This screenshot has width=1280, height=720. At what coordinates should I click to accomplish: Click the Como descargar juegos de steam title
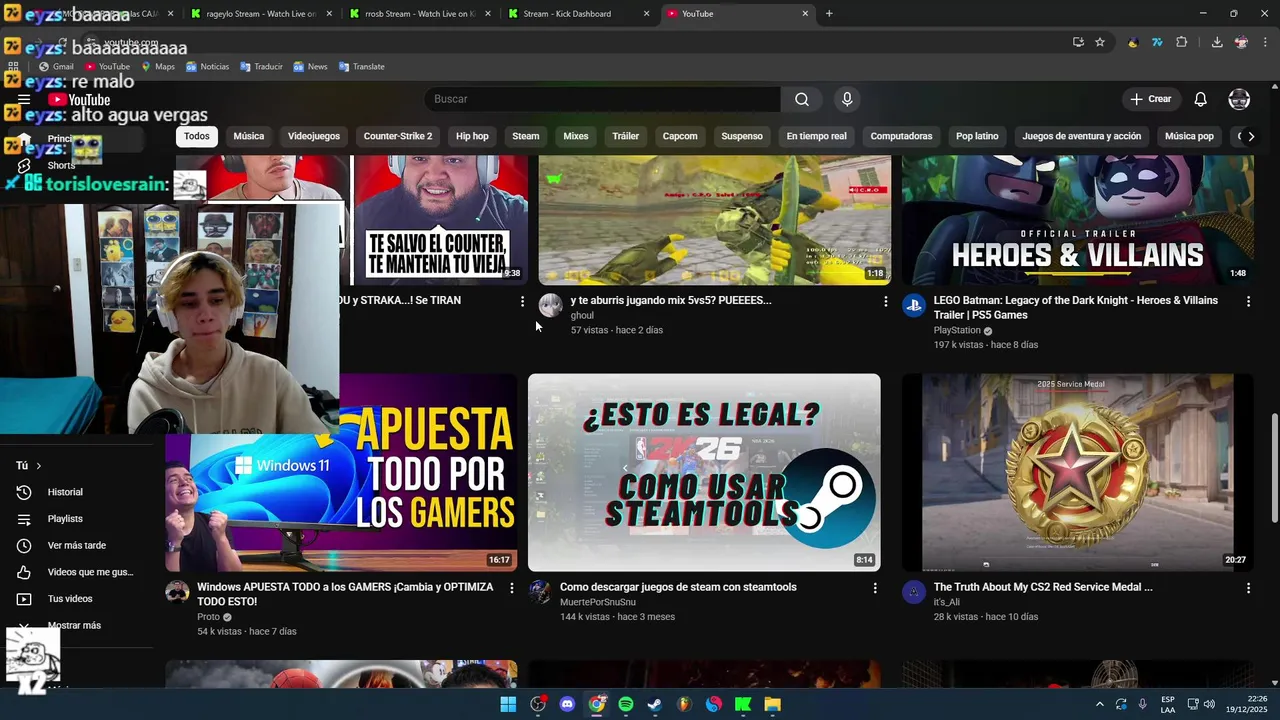(678, 587)
